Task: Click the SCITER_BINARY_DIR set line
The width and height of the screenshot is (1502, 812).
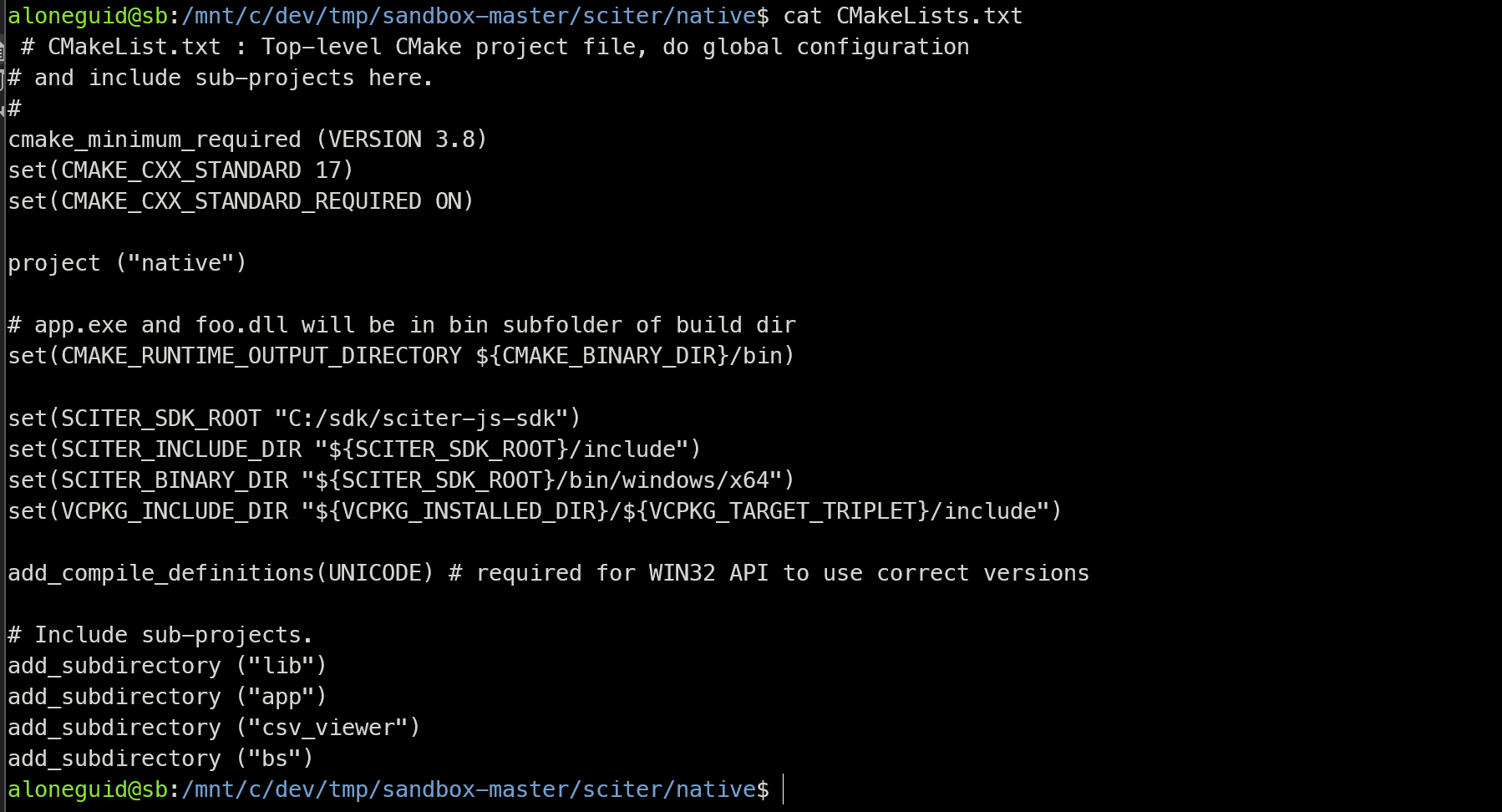Action: (x=401, y=480)
